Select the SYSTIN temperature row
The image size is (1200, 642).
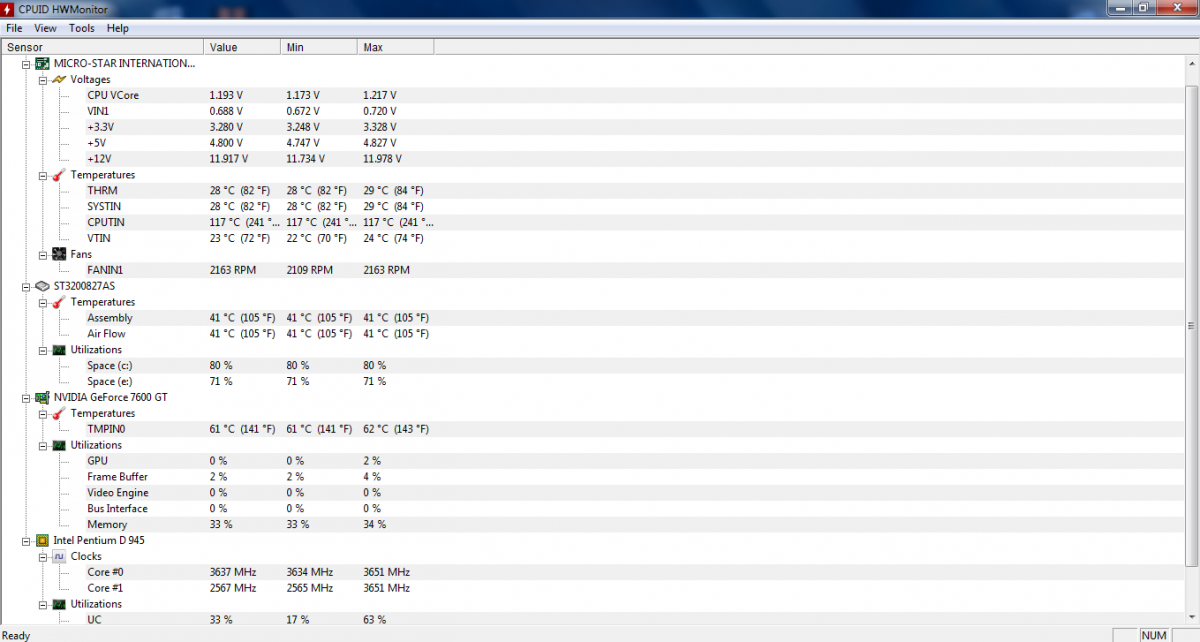(x=592, y=206)
